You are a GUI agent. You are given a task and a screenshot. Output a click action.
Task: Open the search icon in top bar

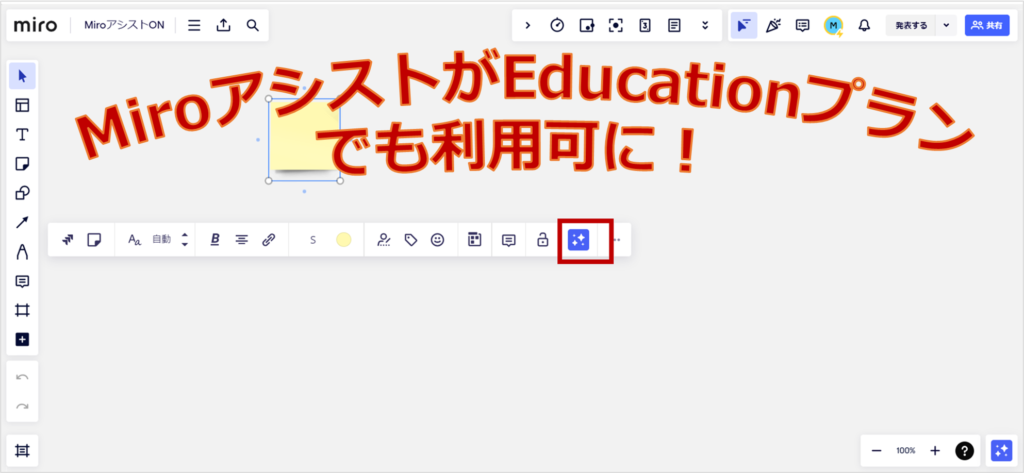[253, 25]
